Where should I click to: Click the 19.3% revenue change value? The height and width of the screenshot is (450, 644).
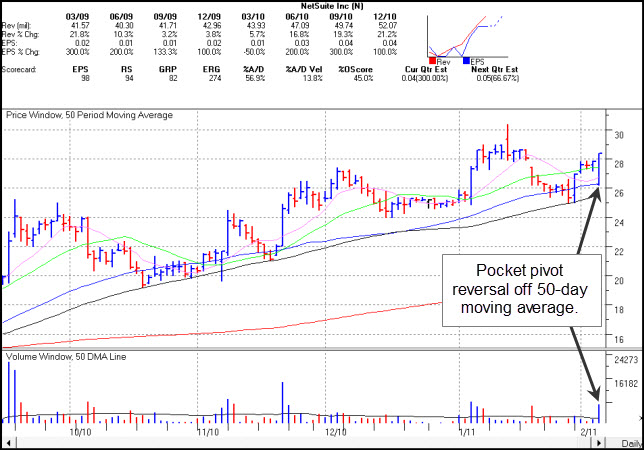(343, 34)
